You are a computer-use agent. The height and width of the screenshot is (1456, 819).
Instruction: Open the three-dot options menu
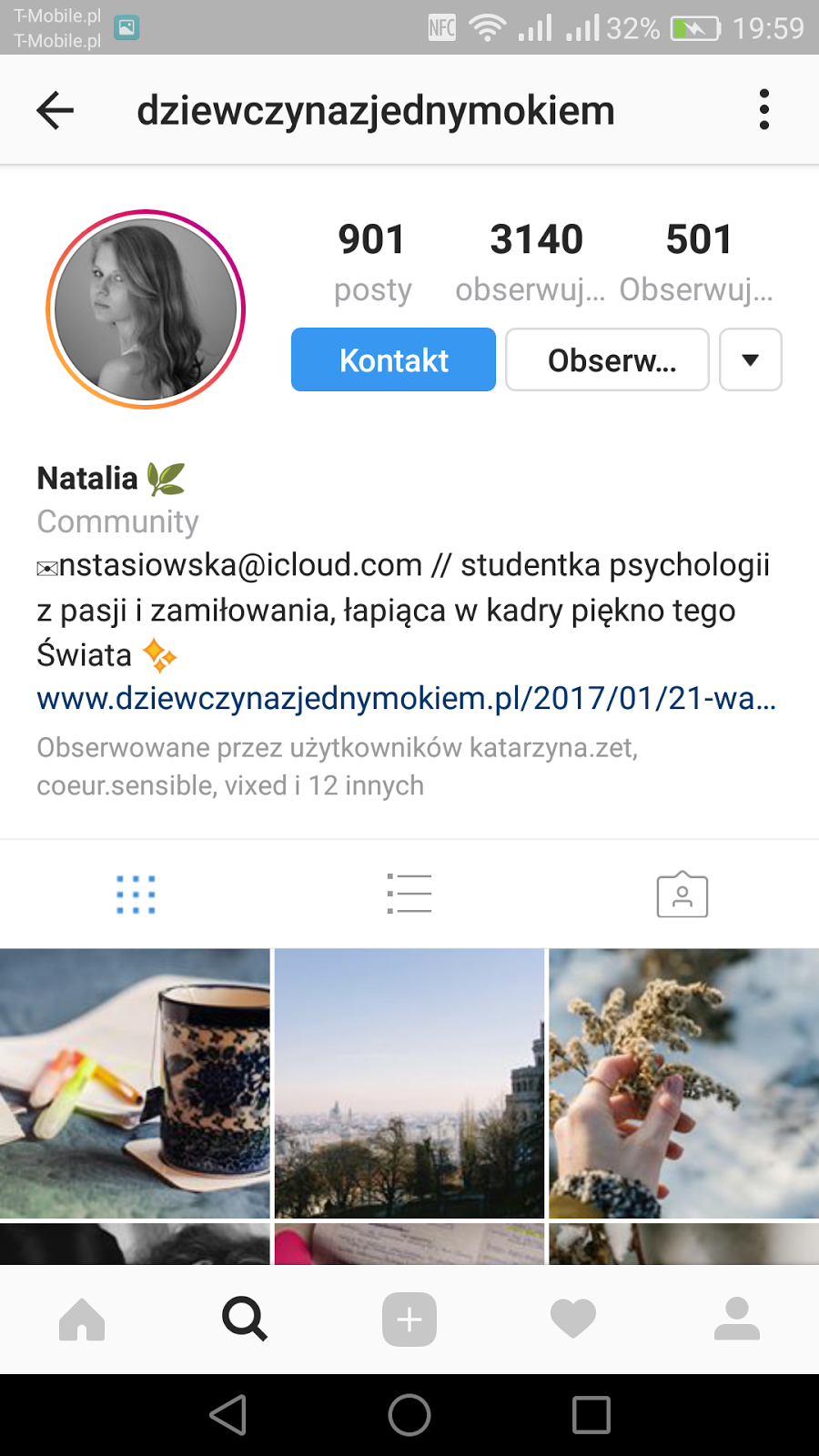point(763,110)
